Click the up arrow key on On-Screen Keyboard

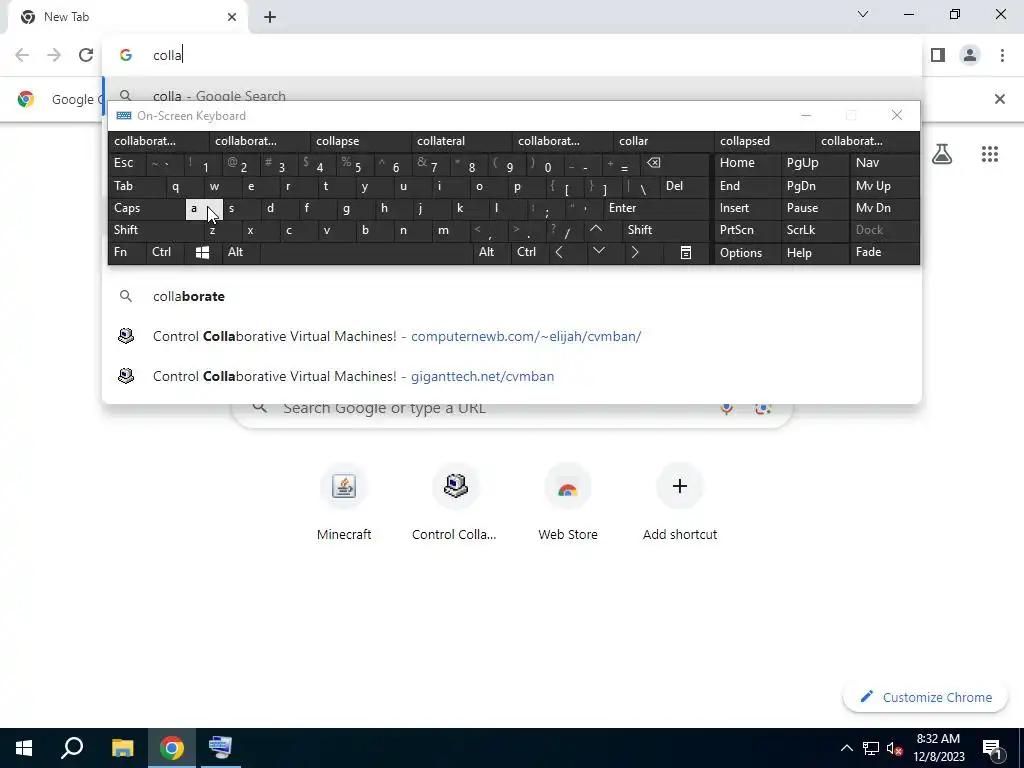596,229
